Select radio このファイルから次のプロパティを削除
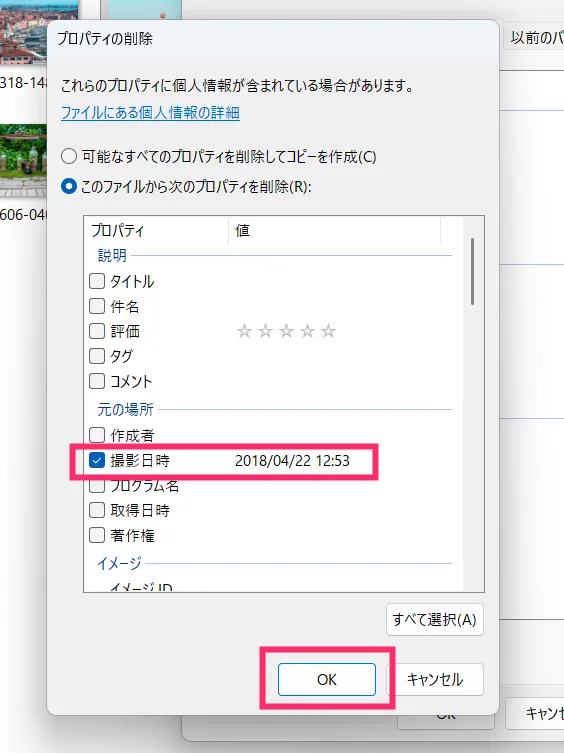564x753 pixels. coord(69,186)
